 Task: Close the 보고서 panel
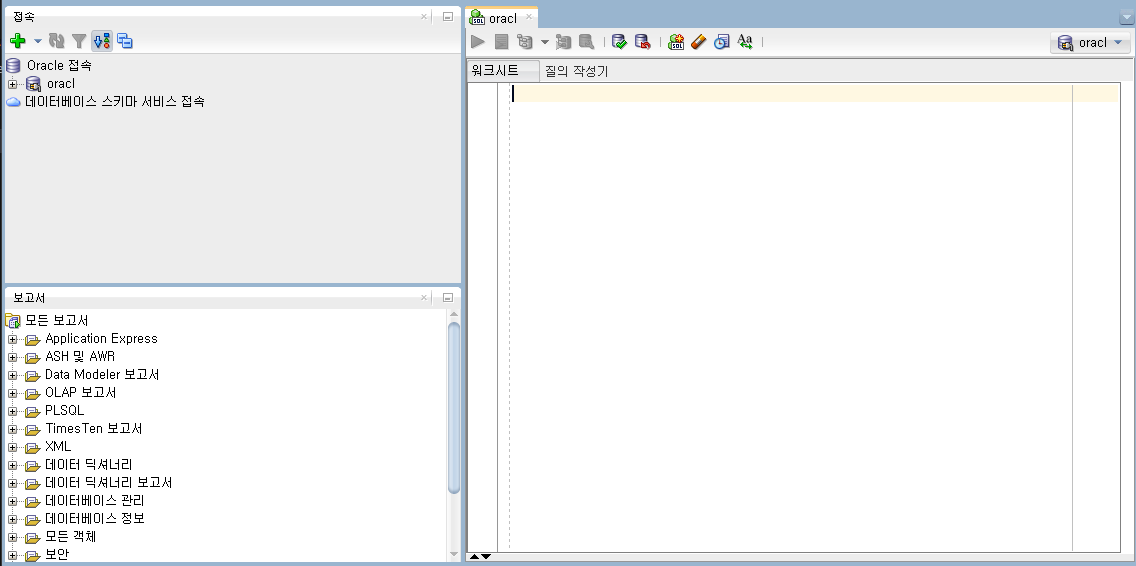click(x=424, y=297)
